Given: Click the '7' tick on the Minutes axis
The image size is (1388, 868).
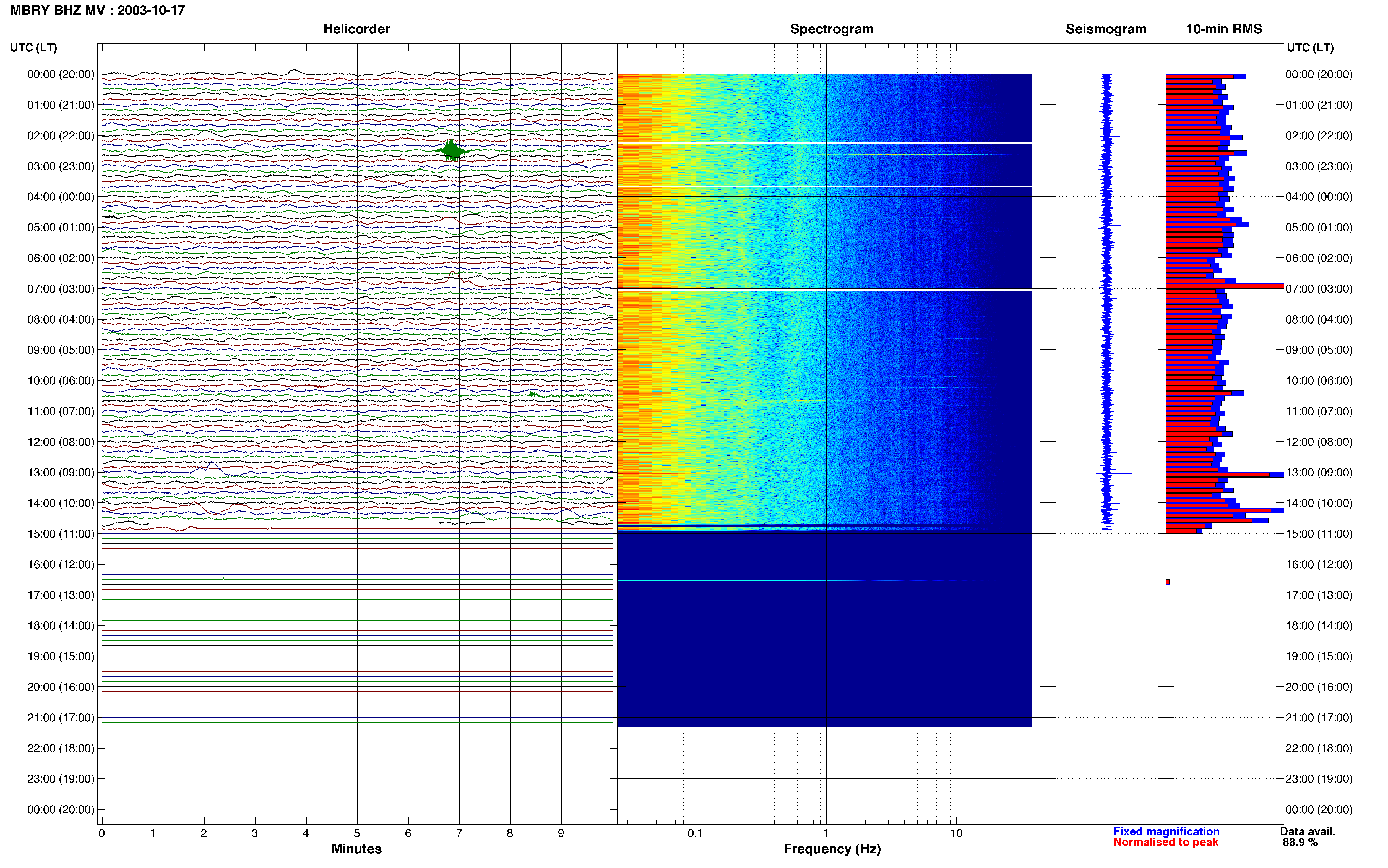Looking at the screenshot, I should (459, 833).
